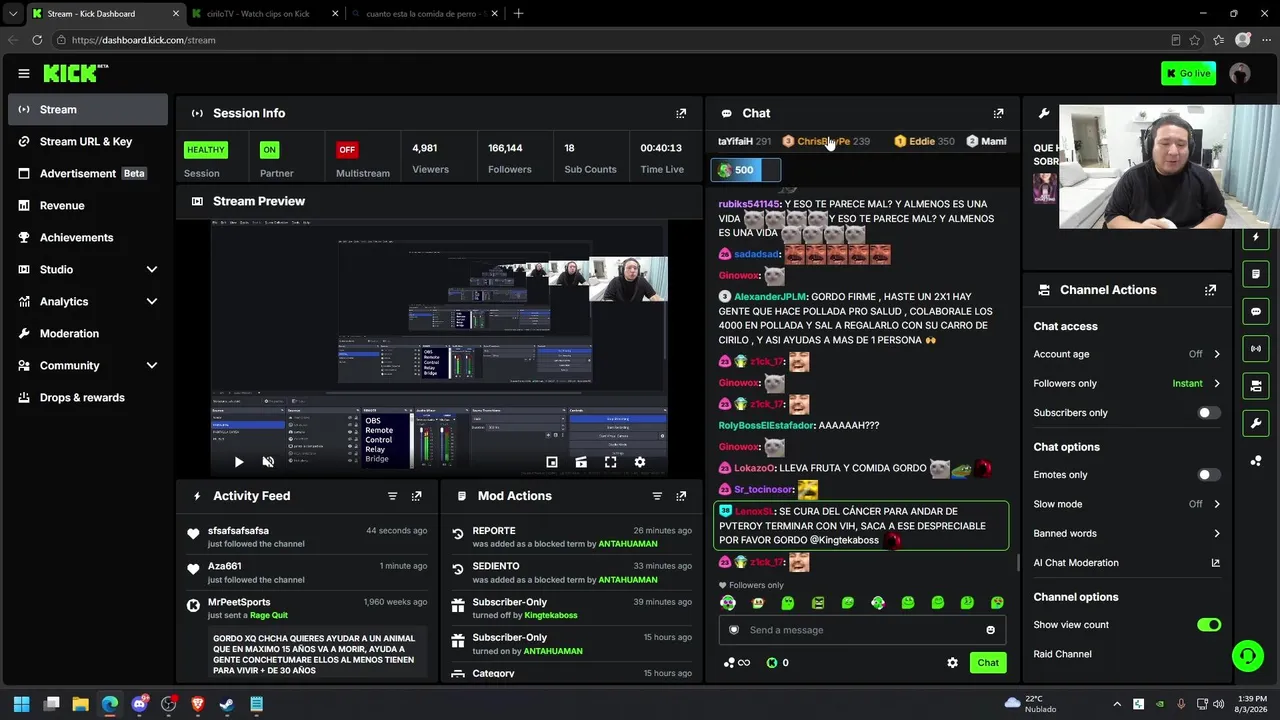Click the browser refresh button
Viewport: 1280px width, 720px height.
37,40
